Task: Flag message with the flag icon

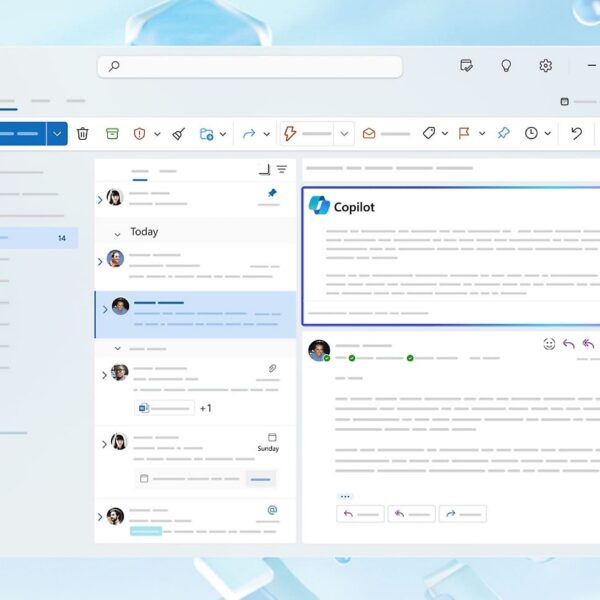Action: 464,133
